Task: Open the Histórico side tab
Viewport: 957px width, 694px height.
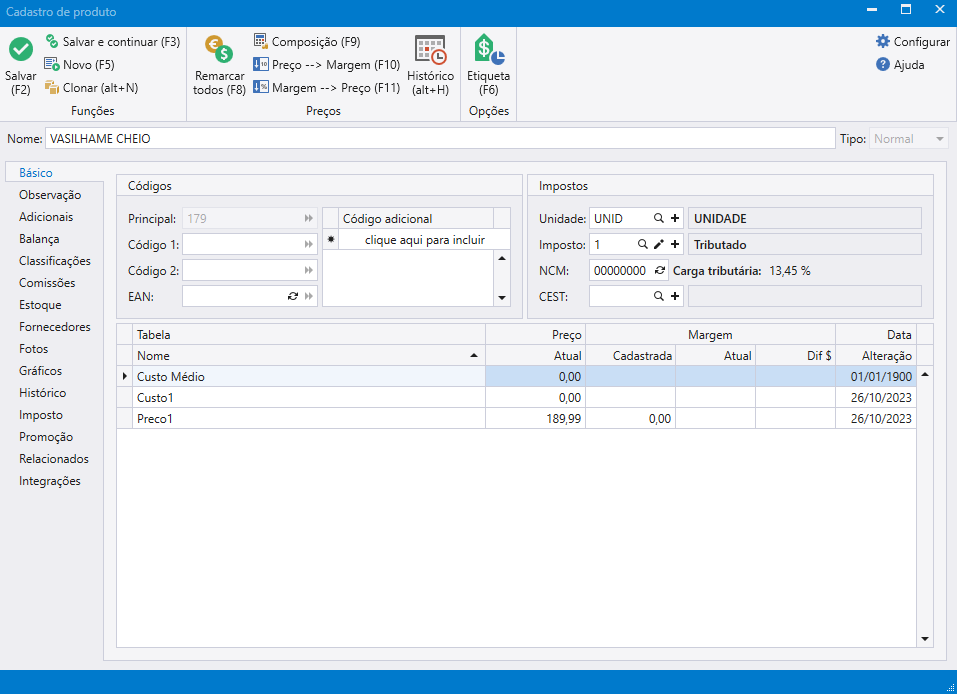Action: 43,392
